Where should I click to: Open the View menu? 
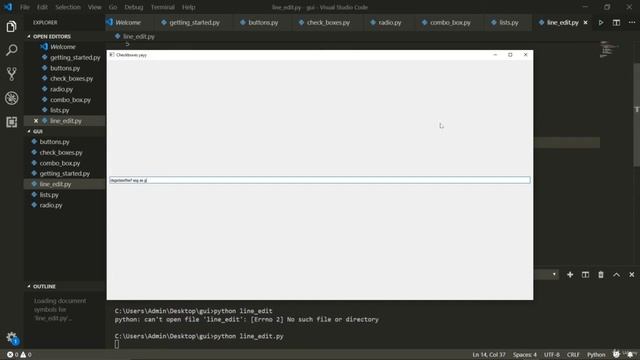pos(95,7)
